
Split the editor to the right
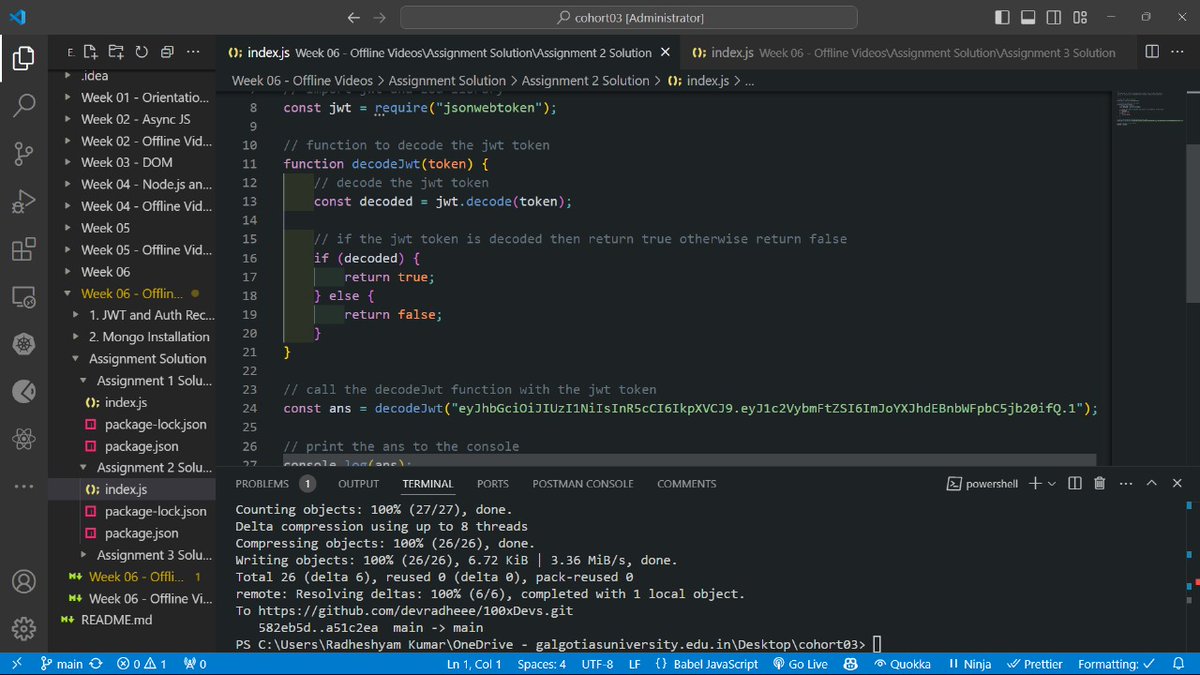point(1152,52)
